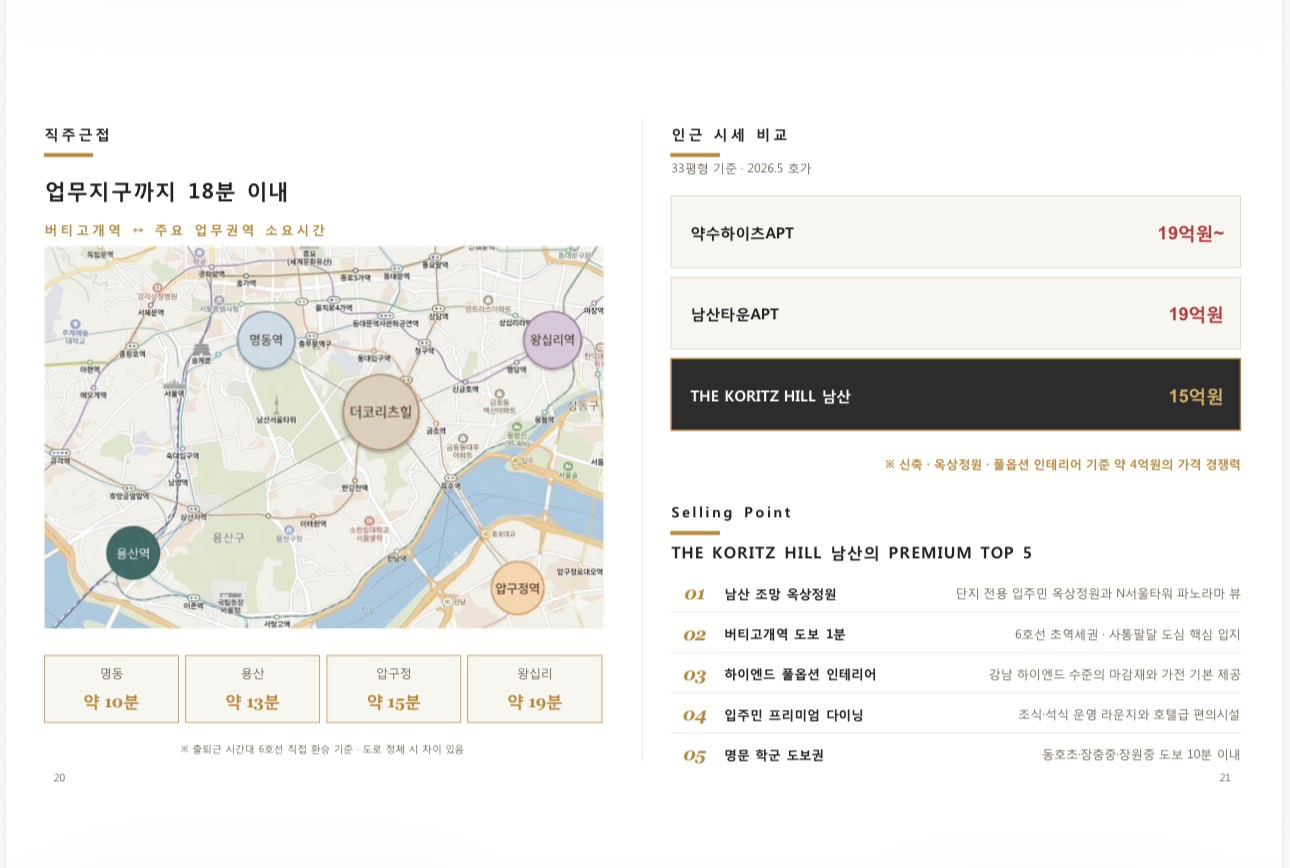1290x868 pixels.
Task: Select the 왕십리 약 19분 box
Action: (x=535, y=689)
